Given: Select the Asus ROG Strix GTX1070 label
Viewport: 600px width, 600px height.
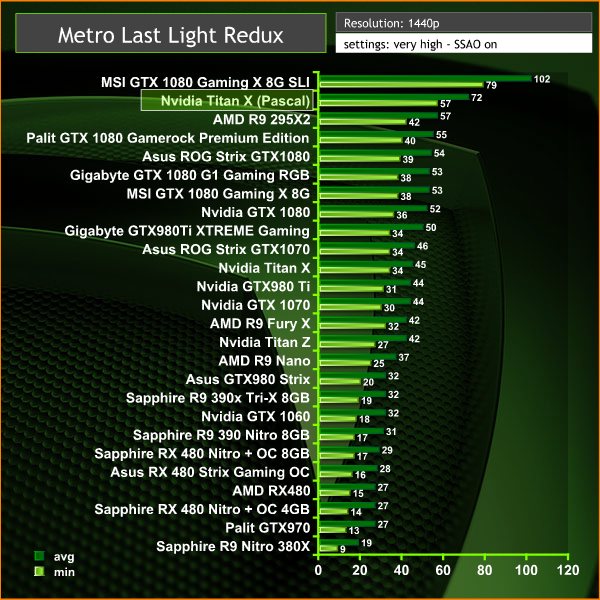Looking at the screenshot, I should tap(226, 249).
